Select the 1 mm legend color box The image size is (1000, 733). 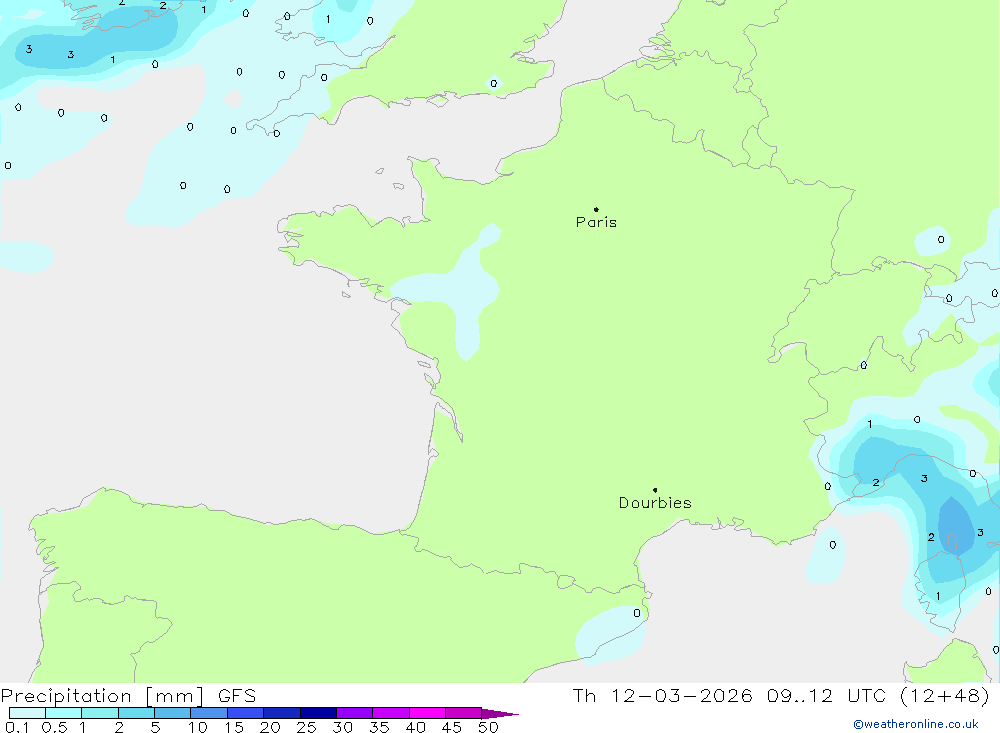(100, 713)
